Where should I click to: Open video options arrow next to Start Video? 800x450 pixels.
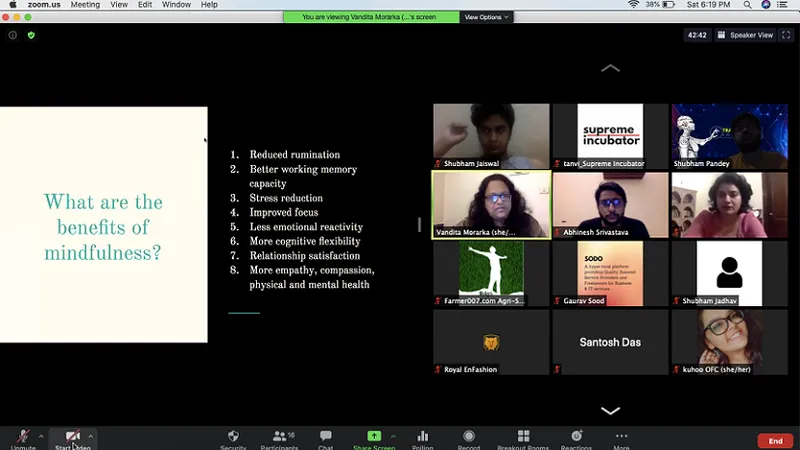click(90, 436)
